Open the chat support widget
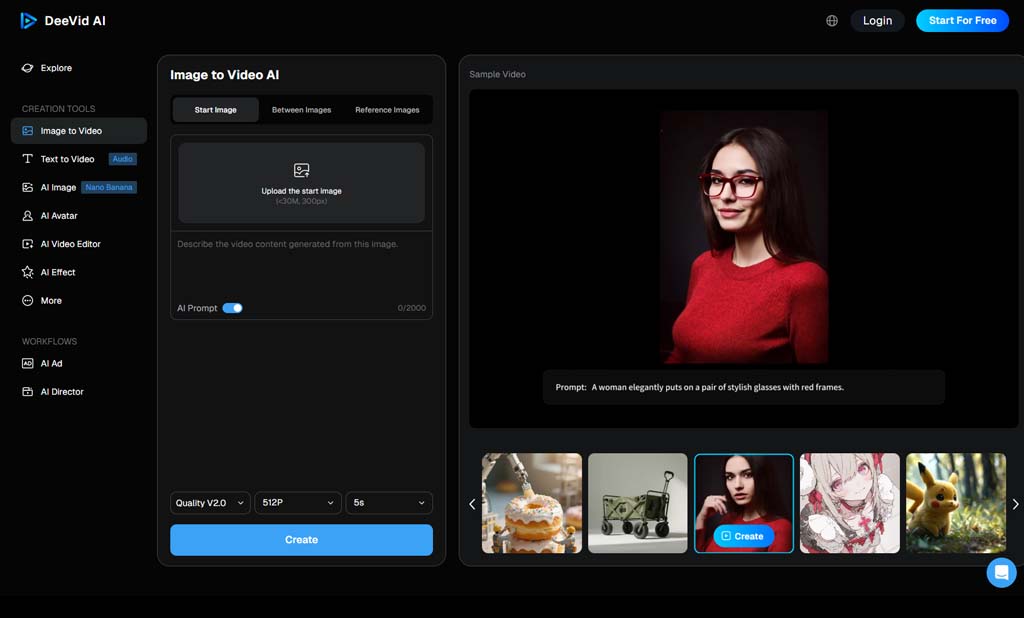This screenshot has height=618, width=1024. pos(1001,572)
